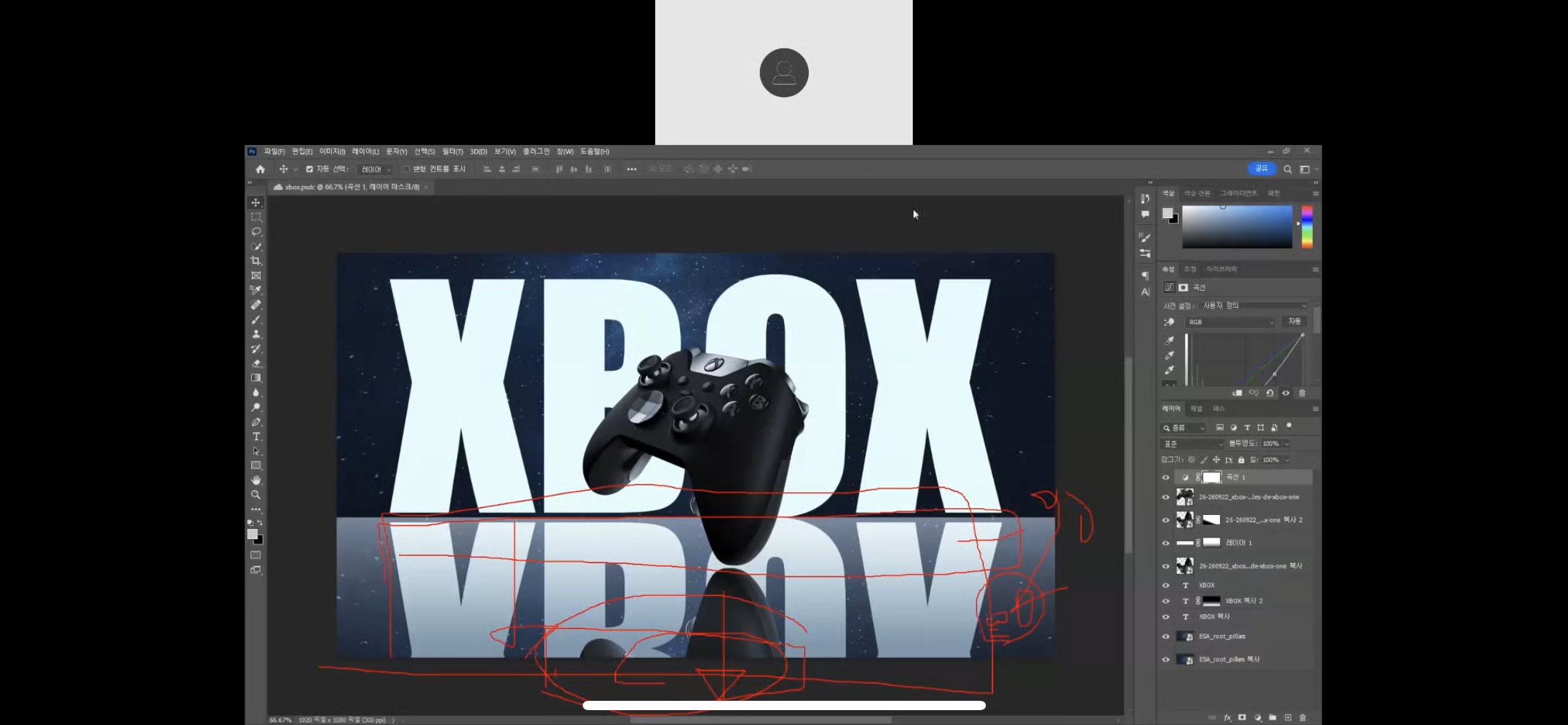
Task: Select the Eraser tool
Action: 256,364
